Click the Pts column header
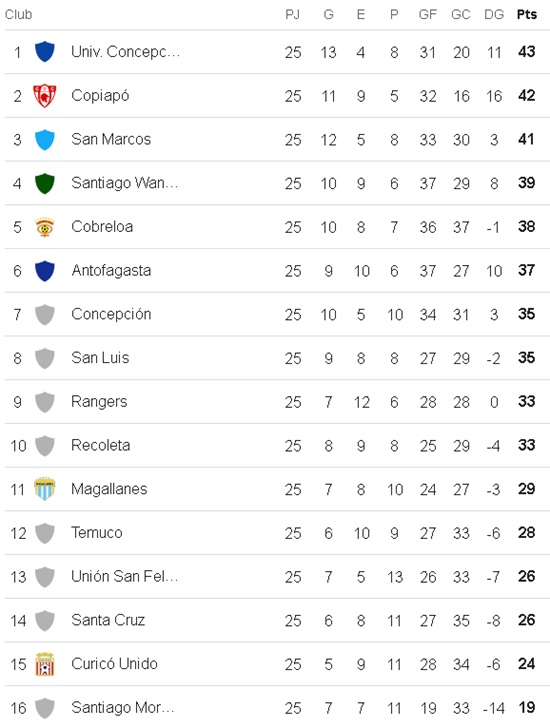Image resolution: width=550 pixels, height=728 pixels. 527,14
